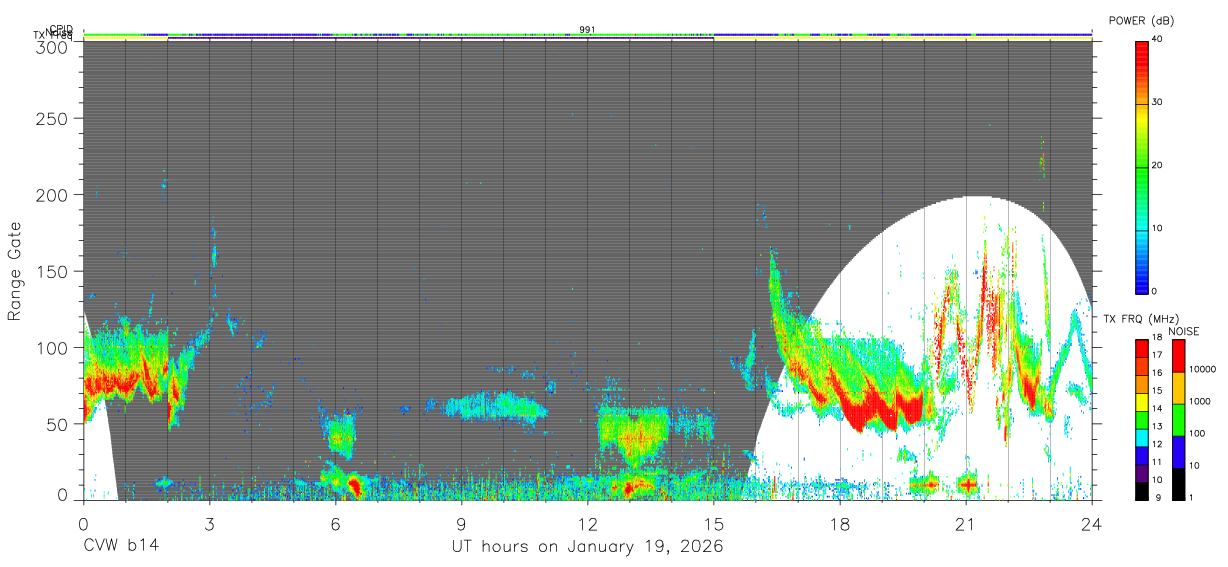Click the 13 label on TX FRQ scale
This screenshot has width=1228, height=567.
[x=1157, y=426]
